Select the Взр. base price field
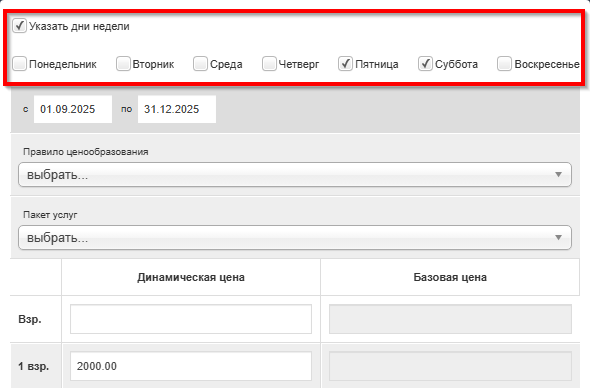The image size is (590, 388). tap(450, 319)
